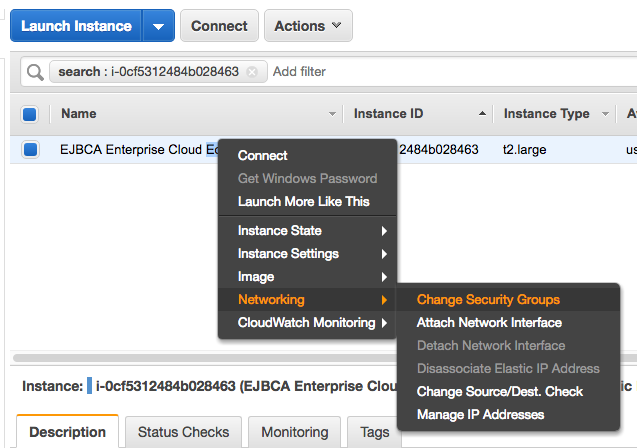Click Manage IP Addresses option

pyautogui.click(x=480, y=414)
